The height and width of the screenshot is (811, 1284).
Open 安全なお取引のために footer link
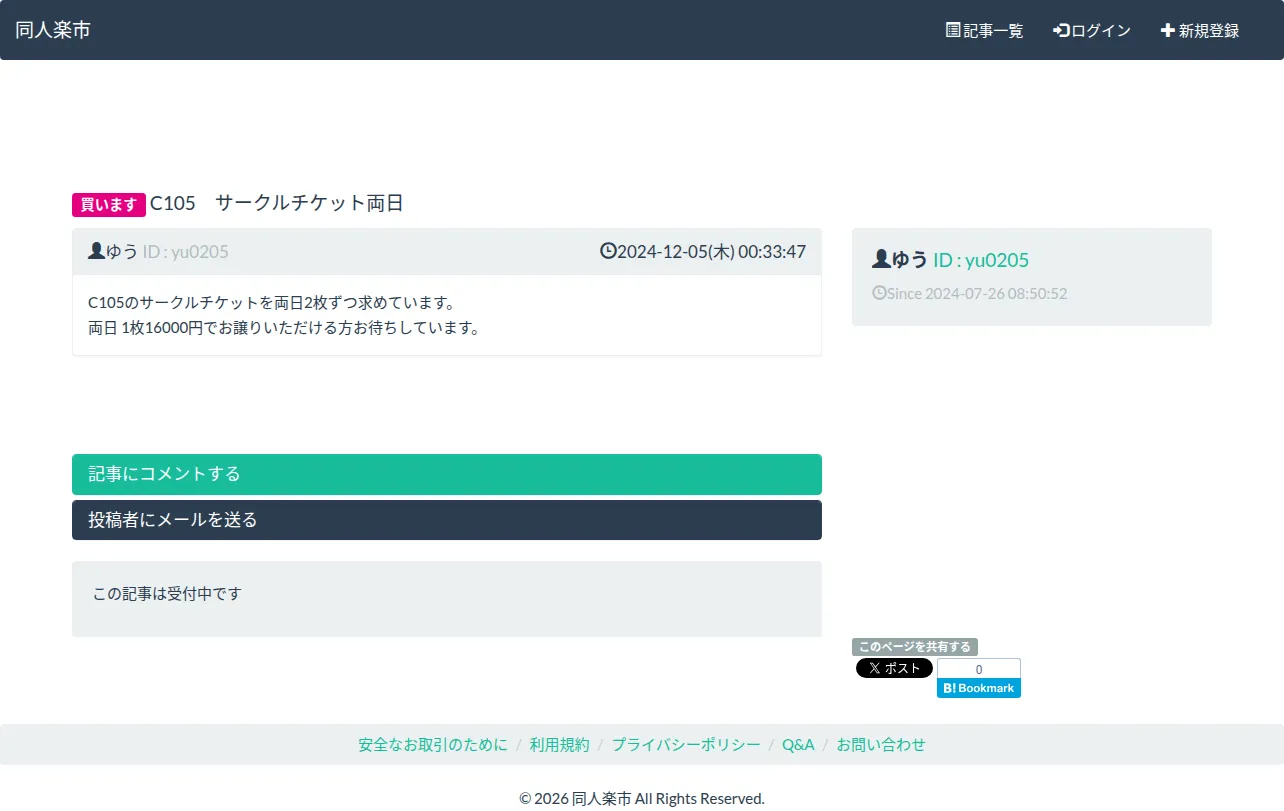point(433,745)
